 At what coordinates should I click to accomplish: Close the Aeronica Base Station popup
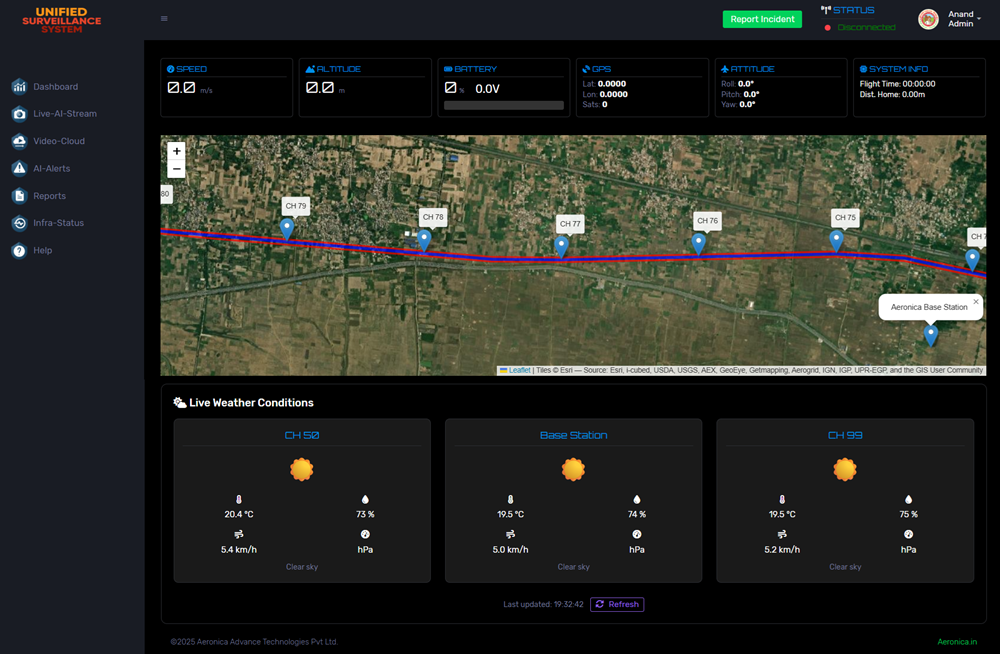[x=976, y=301]
